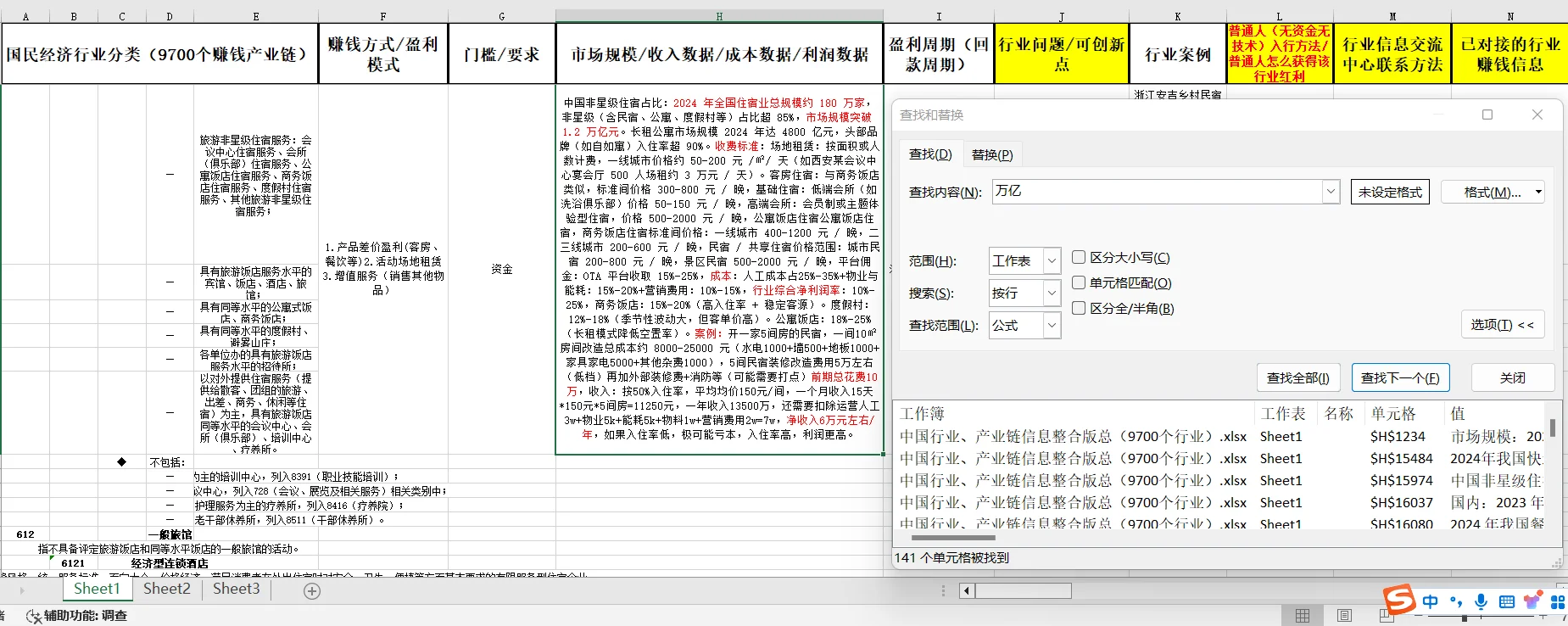Image resolution: width=1568 pixels, height=626 pixels.
Task: Sort results by 值 column header
Action: pyautogui.click(x=1494, y=414)
